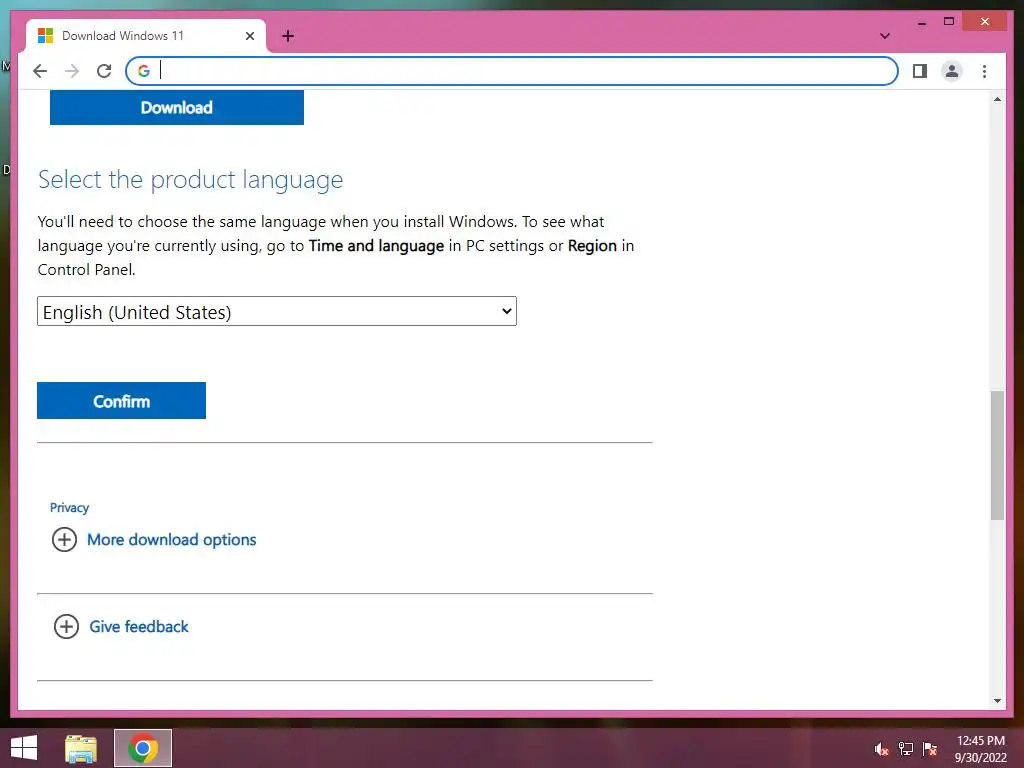Screen dimensions: 1024x768
Task: Open the tab search chevron
Action: tap(884, 36)
